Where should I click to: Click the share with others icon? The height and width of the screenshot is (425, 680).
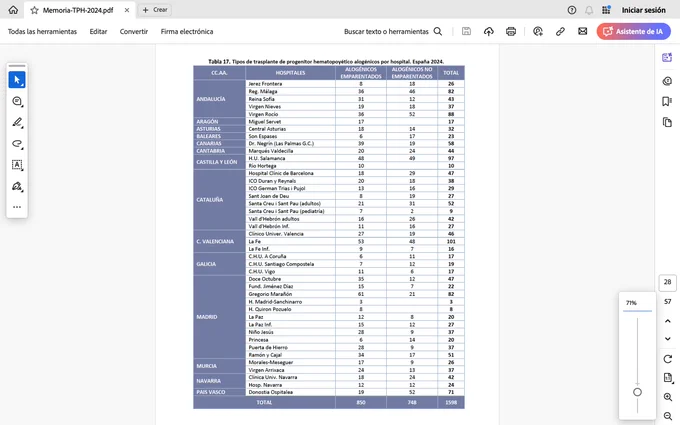538,31
